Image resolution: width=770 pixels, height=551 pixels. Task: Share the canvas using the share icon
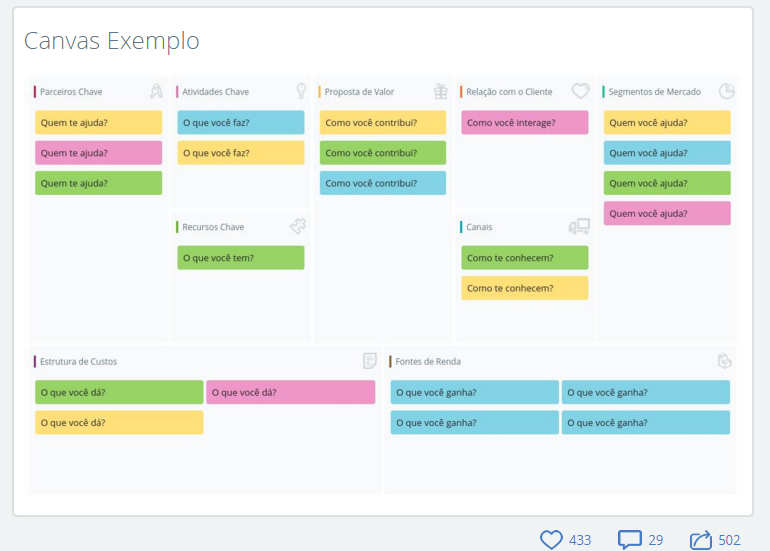(701, 540)
